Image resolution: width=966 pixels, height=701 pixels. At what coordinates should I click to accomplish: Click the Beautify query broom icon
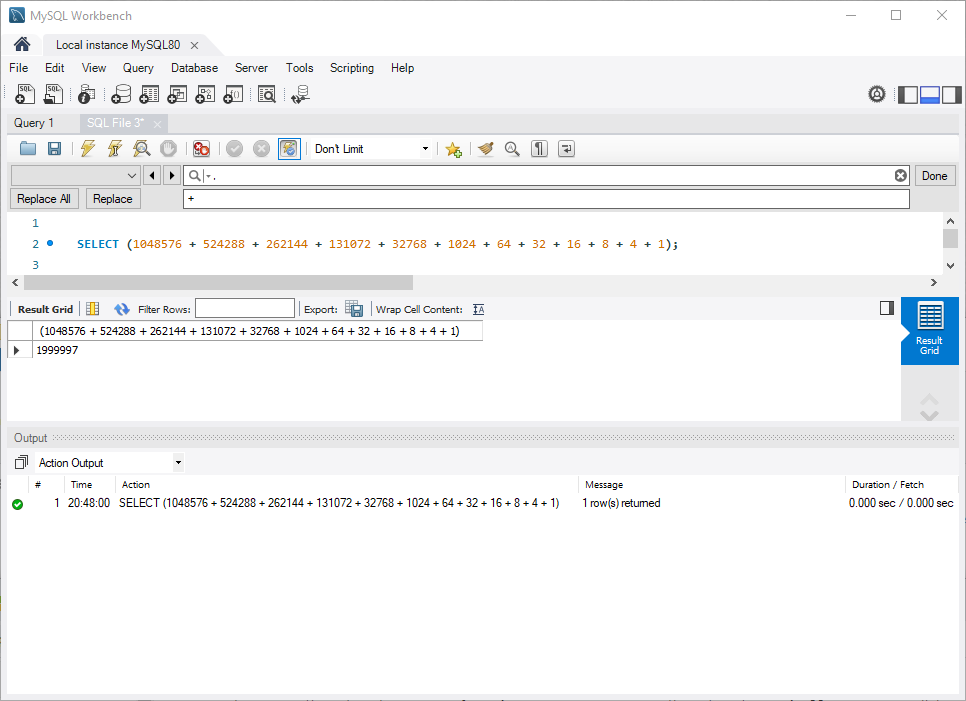pos(486,149)
